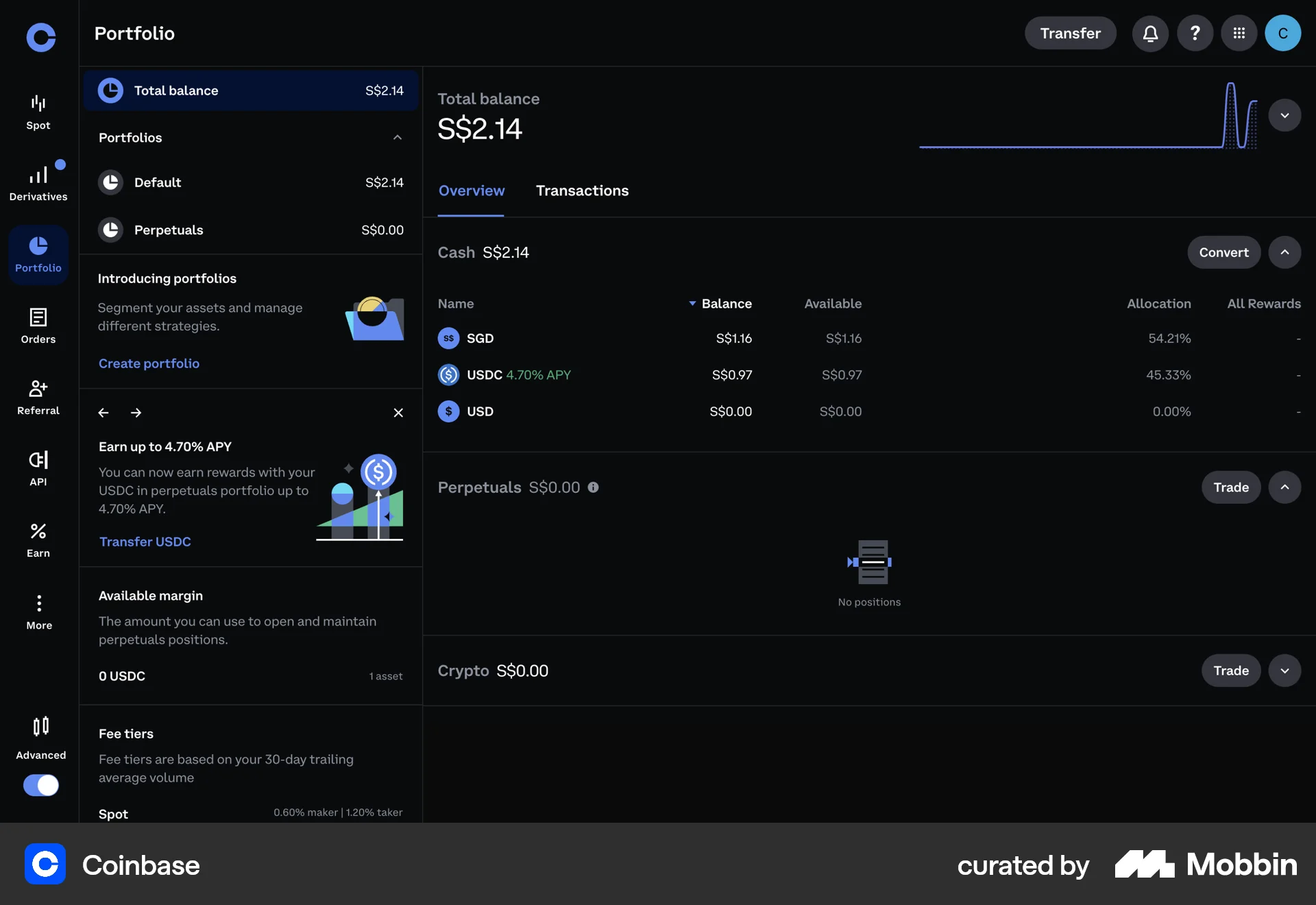Open the Spot trading section
This screenshot has width=1316, height=905.
[x=38, y=111]
